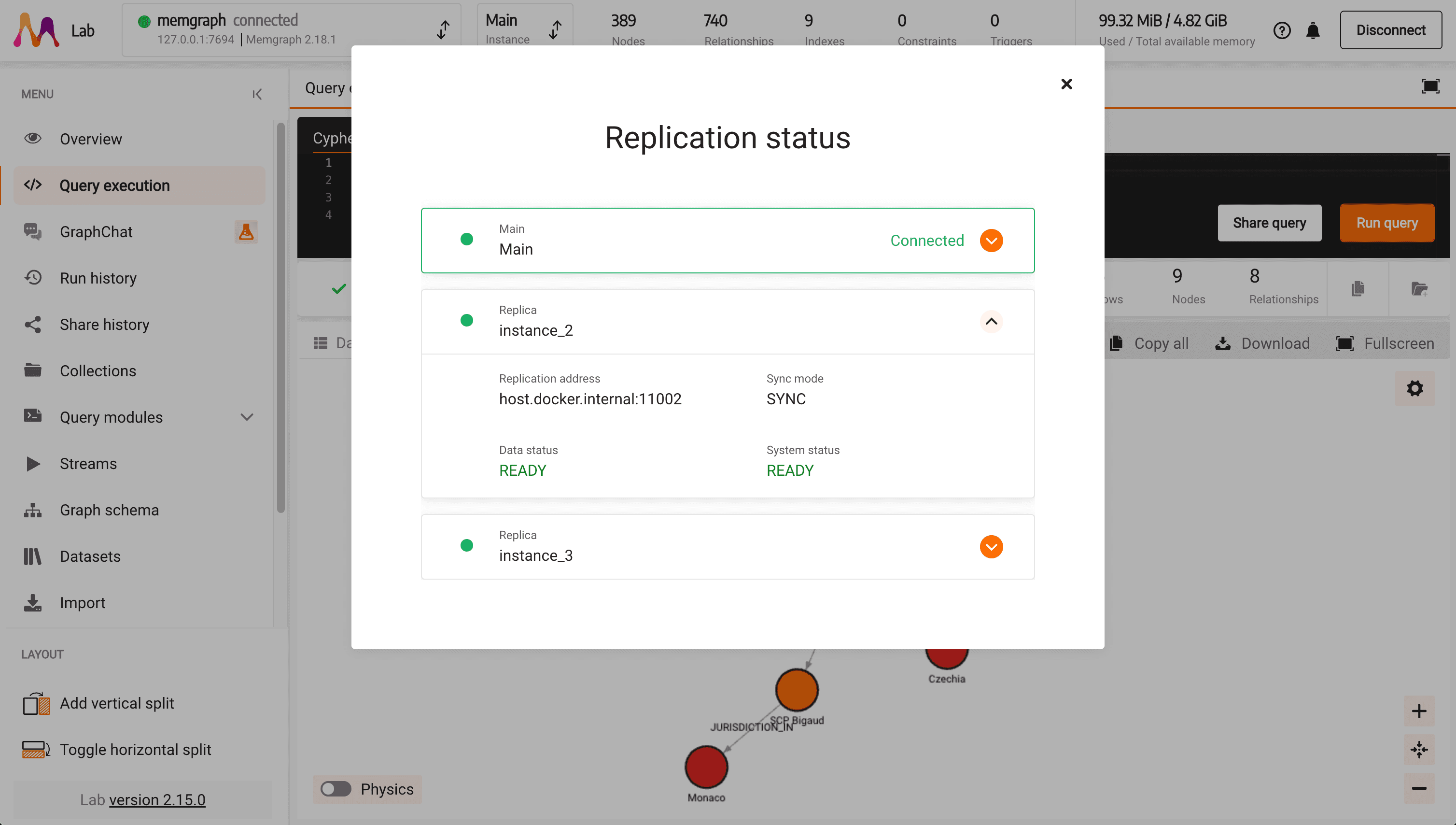Click the copy query icon
Image resolution: width=1456 pixels, height=825 pixels.
point(1358,288)
